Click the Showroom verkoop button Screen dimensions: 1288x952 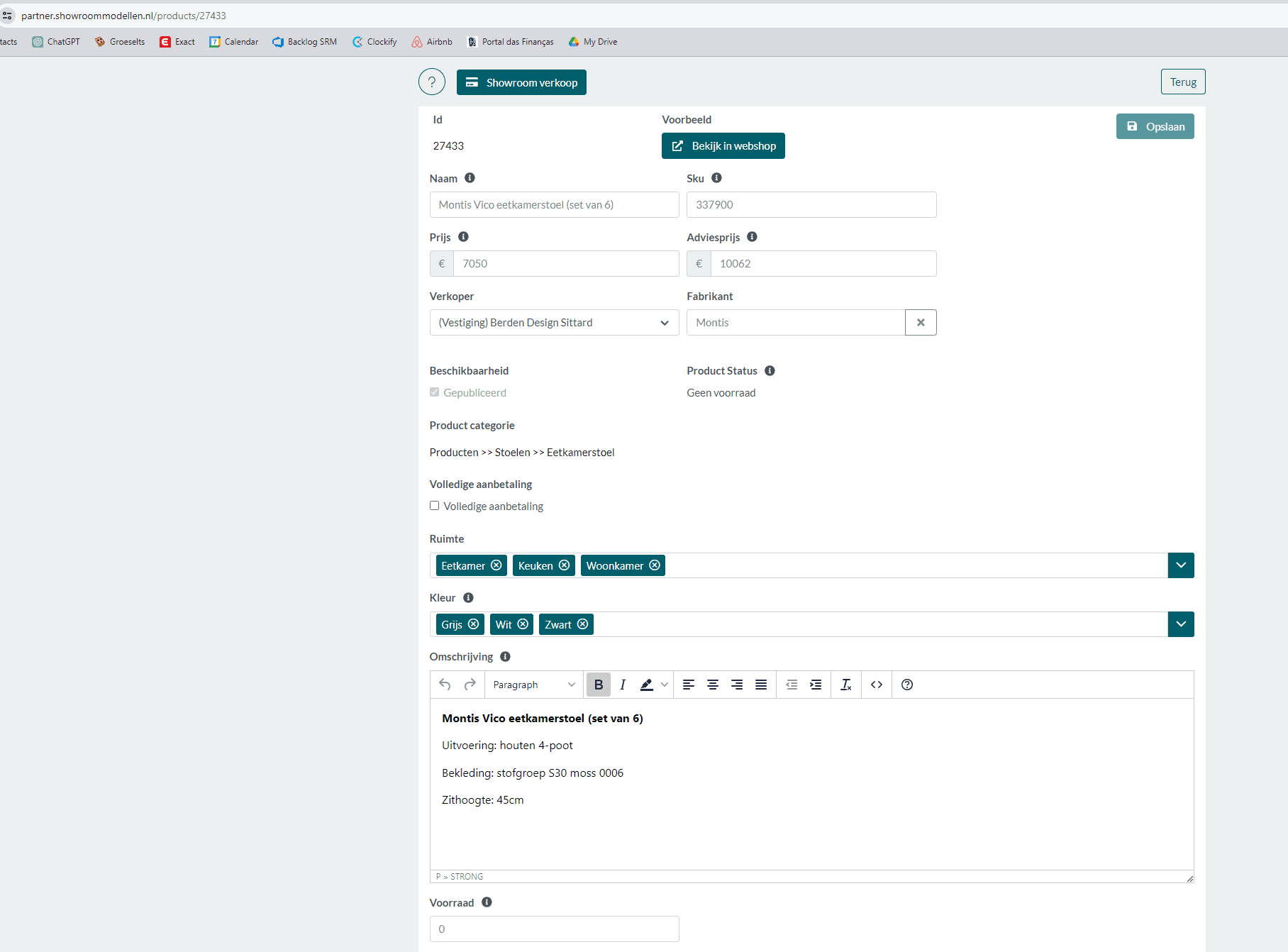[x=521, y=82]
